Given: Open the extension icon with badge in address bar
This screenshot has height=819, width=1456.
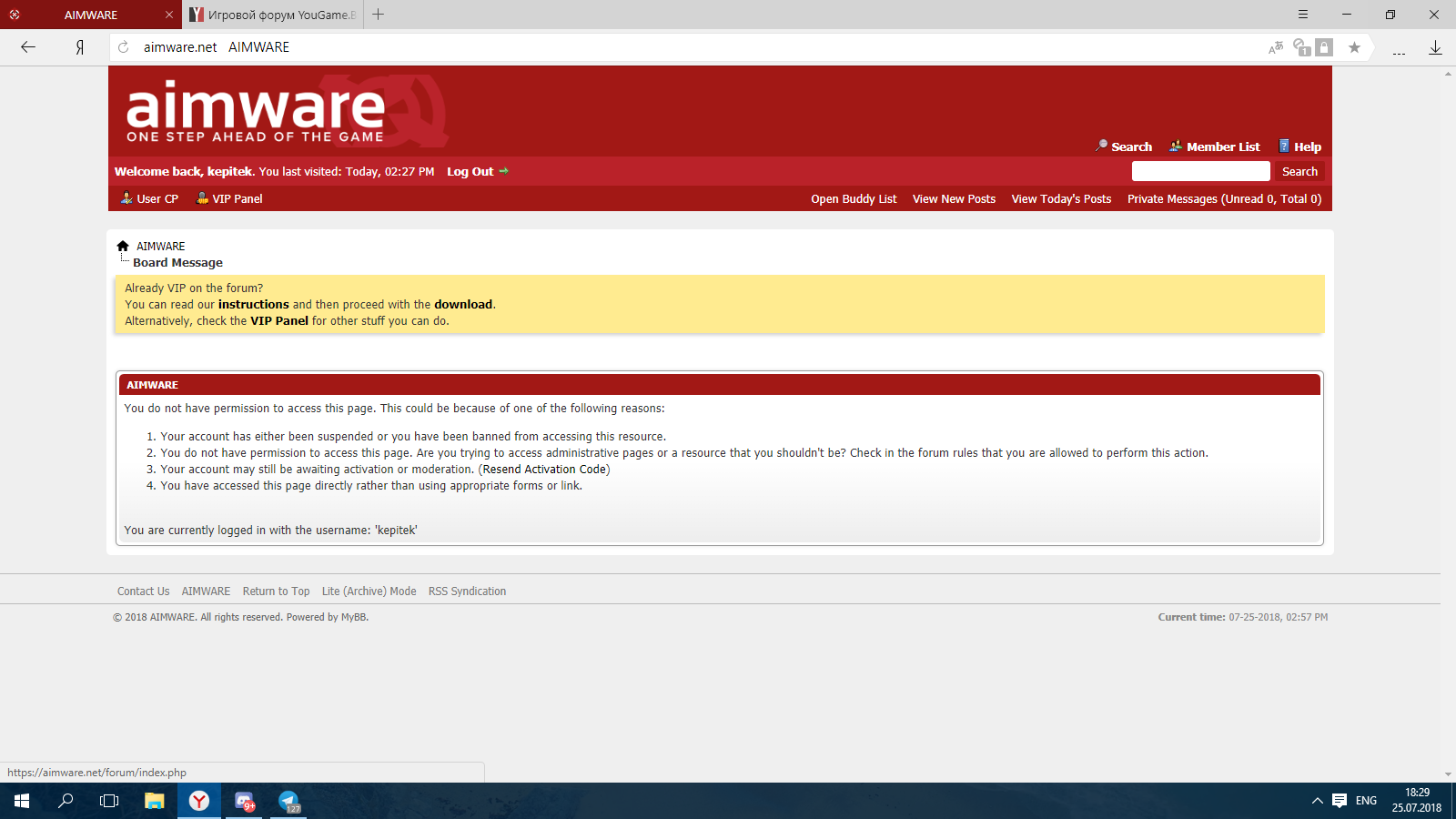Looking at the screenshot, I should coord(1301,47).
